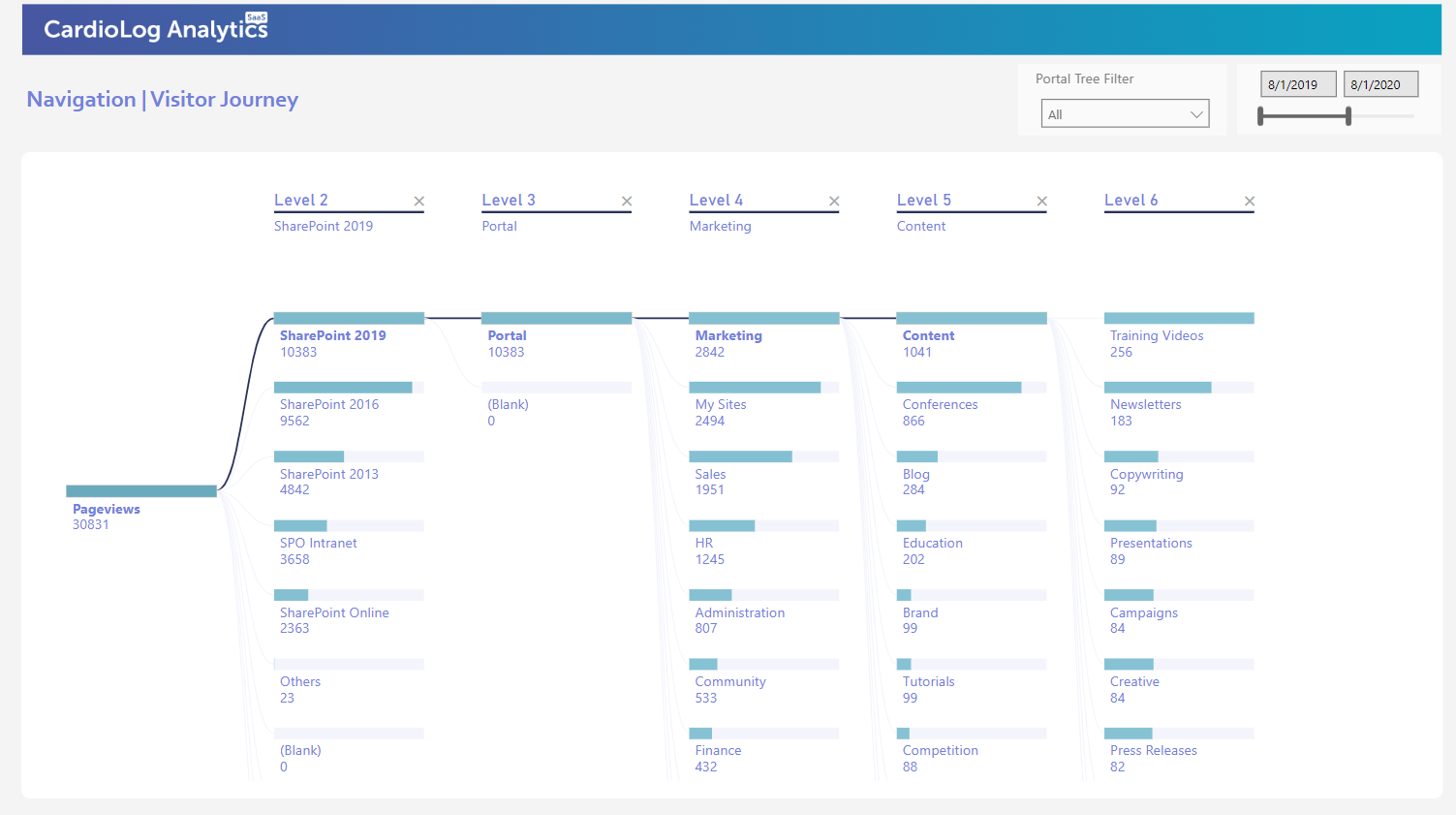The height and width of the screenshot is (815, 1456).
Task: Select the Competition node
Action: pyautogui.click(x=972, y=734)
